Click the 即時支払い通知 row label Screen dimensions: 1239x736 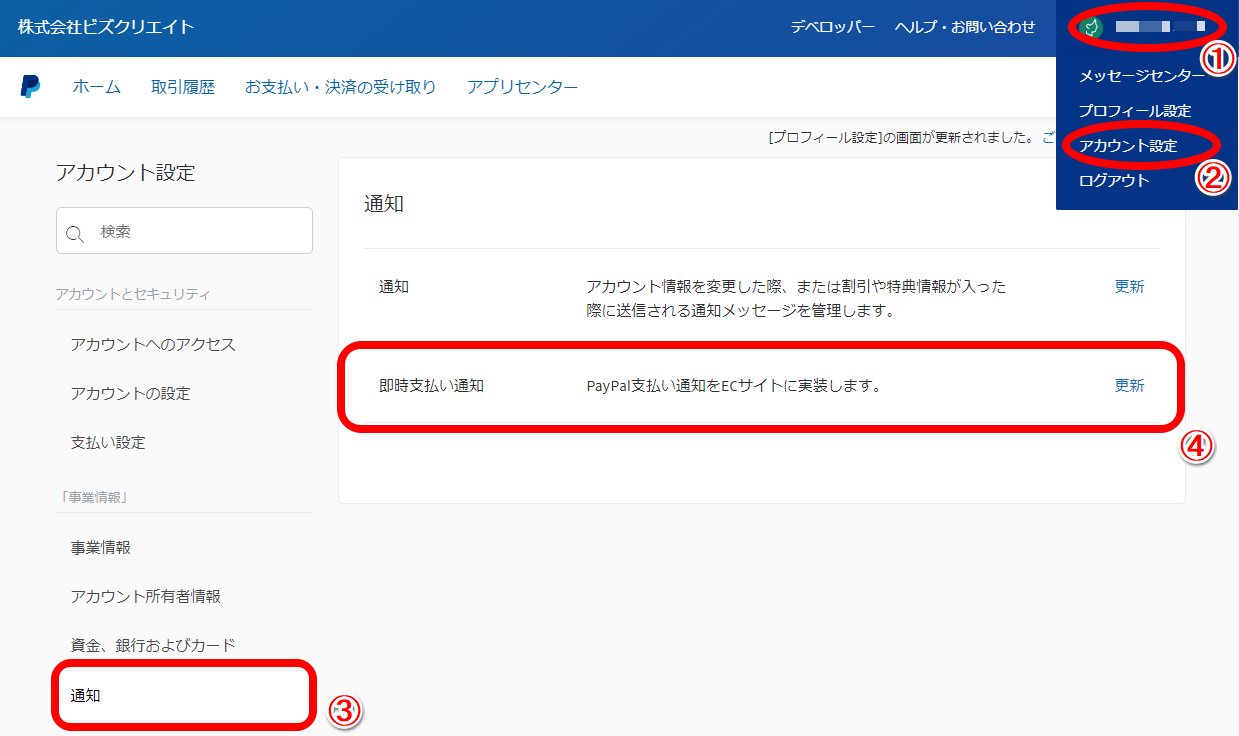point(431,386)
